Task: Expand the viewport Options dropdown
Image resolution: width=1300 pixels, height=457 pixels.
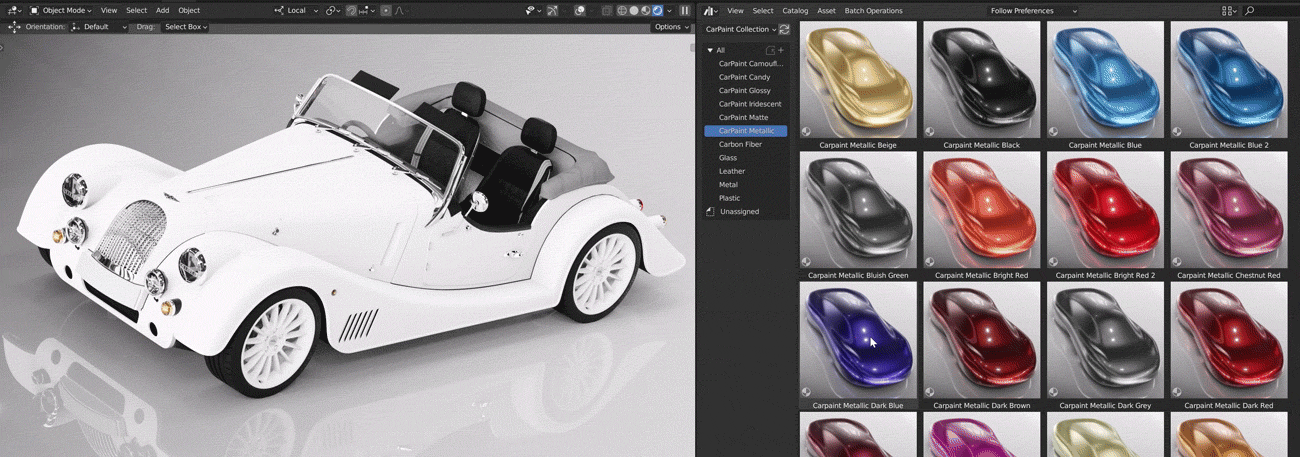Action: 671,27
